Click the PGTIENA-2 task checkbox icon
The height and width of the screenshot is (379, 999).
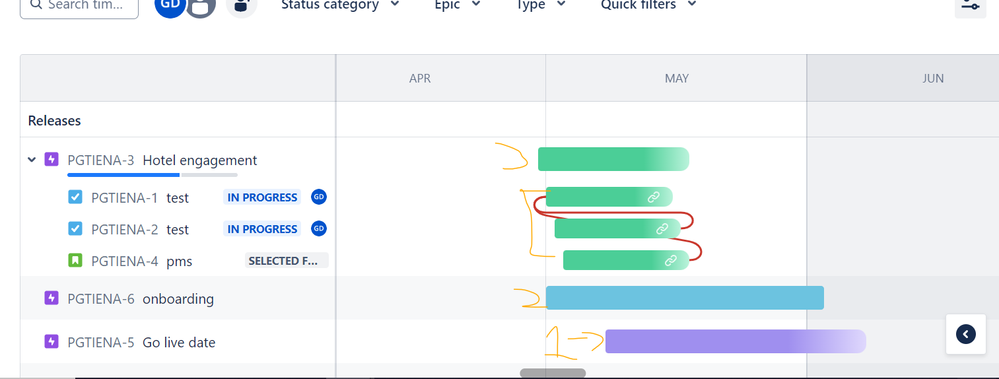[x=75, y=228]
